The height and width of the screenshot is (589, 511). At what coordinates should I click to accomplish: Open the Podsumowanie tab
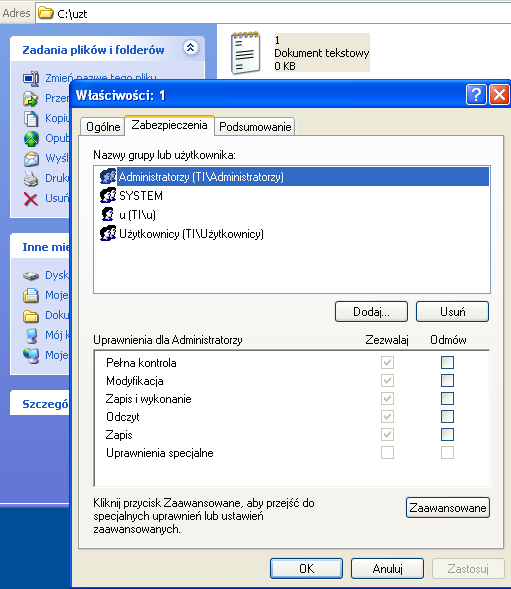[x=255, y=127]
